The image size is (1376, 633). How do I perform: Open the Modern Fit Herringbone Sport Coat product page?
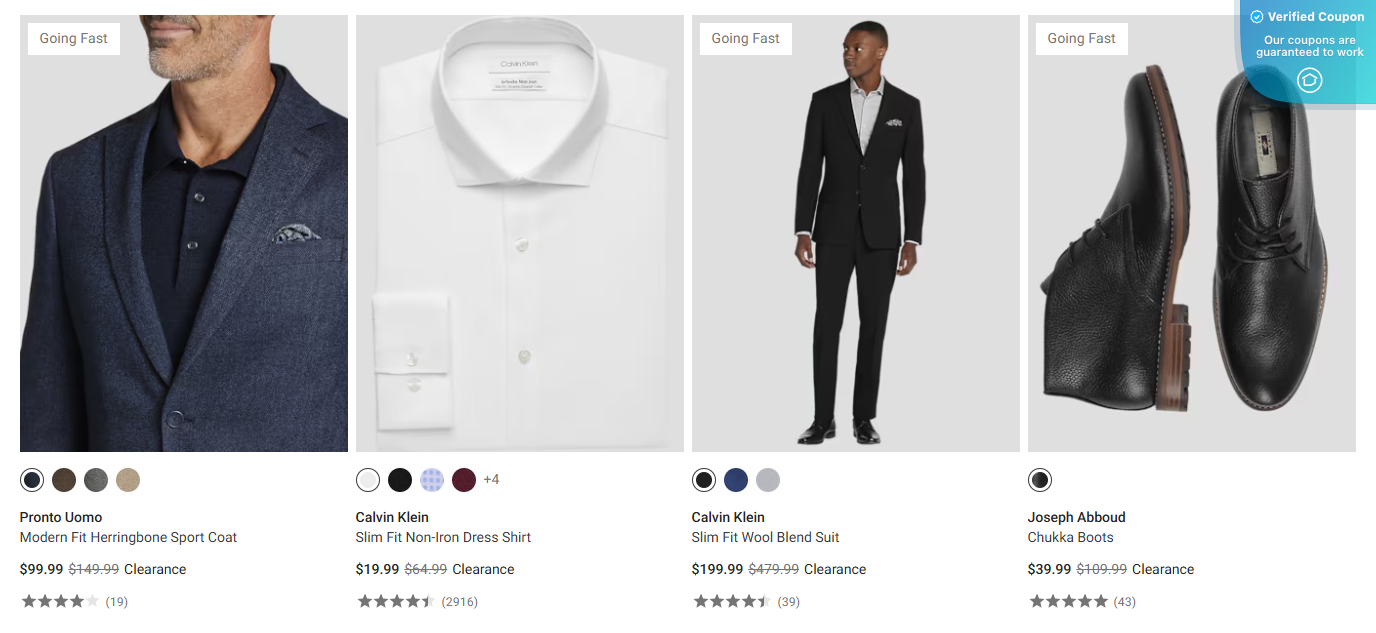pyautogui.click(x=128, y=537)
